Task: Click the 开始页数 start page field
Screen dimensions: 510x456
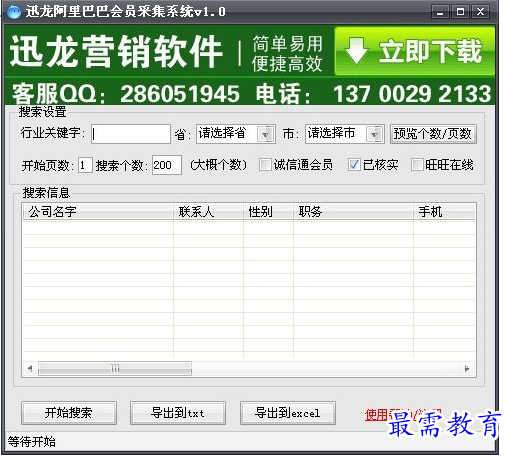Action: pos(85,165)
